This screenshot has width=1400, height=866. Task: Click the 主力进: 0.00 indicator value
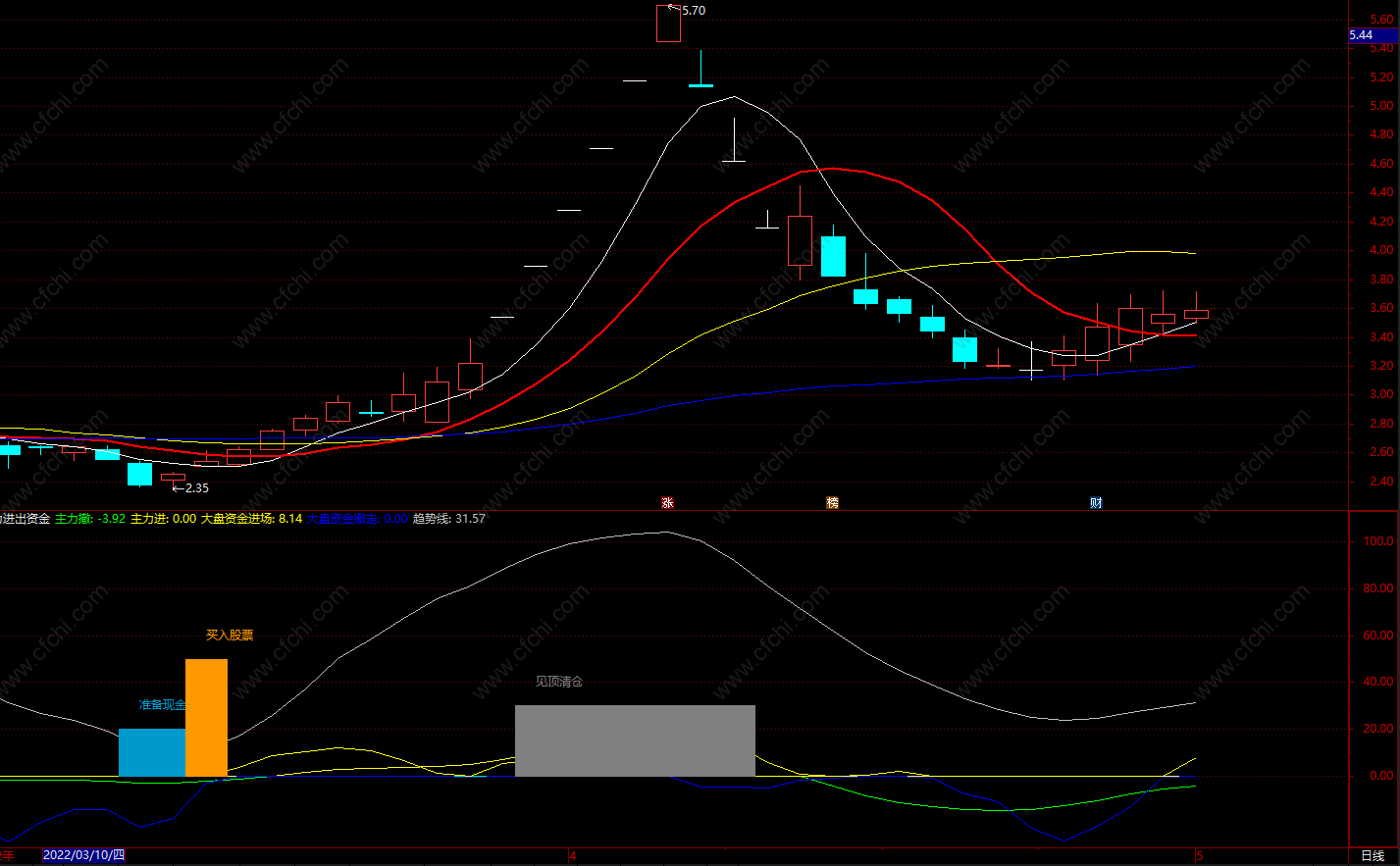click(x=163, y=519)
